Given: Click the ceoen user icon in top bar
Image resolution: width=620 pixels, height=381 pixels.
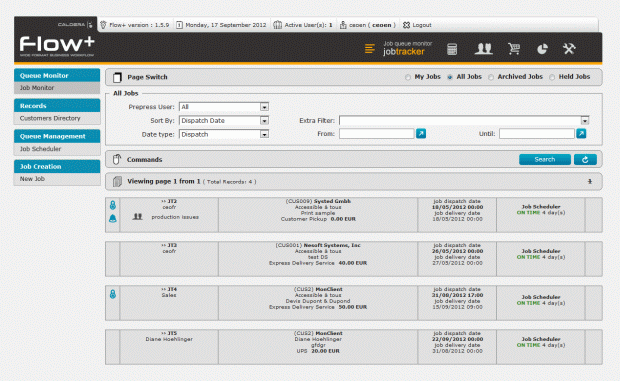Looking at the screenshot, I should click(x=343, y=25).
